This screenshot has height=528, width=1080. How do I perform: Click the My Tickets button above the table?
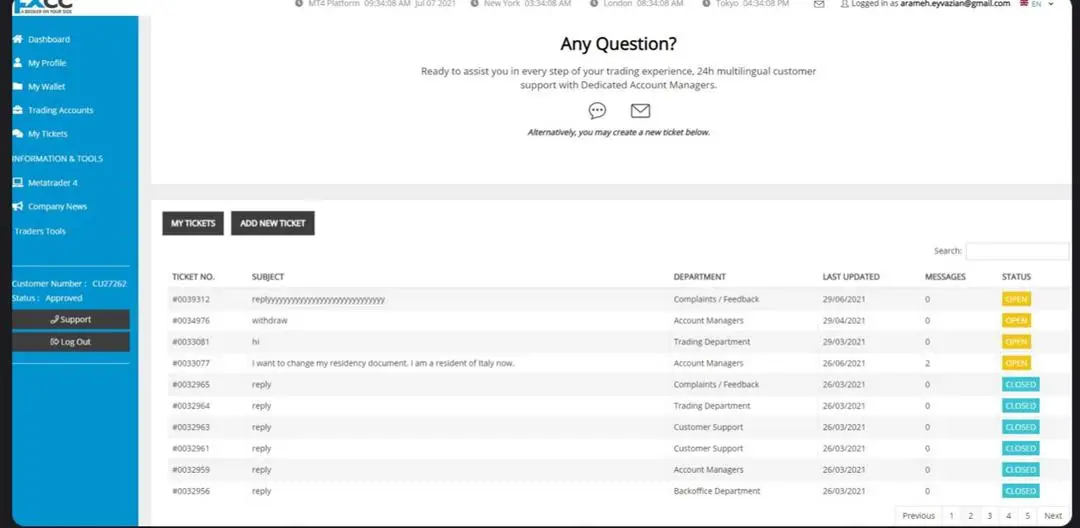pyautogui.click(x=193, y=223)
